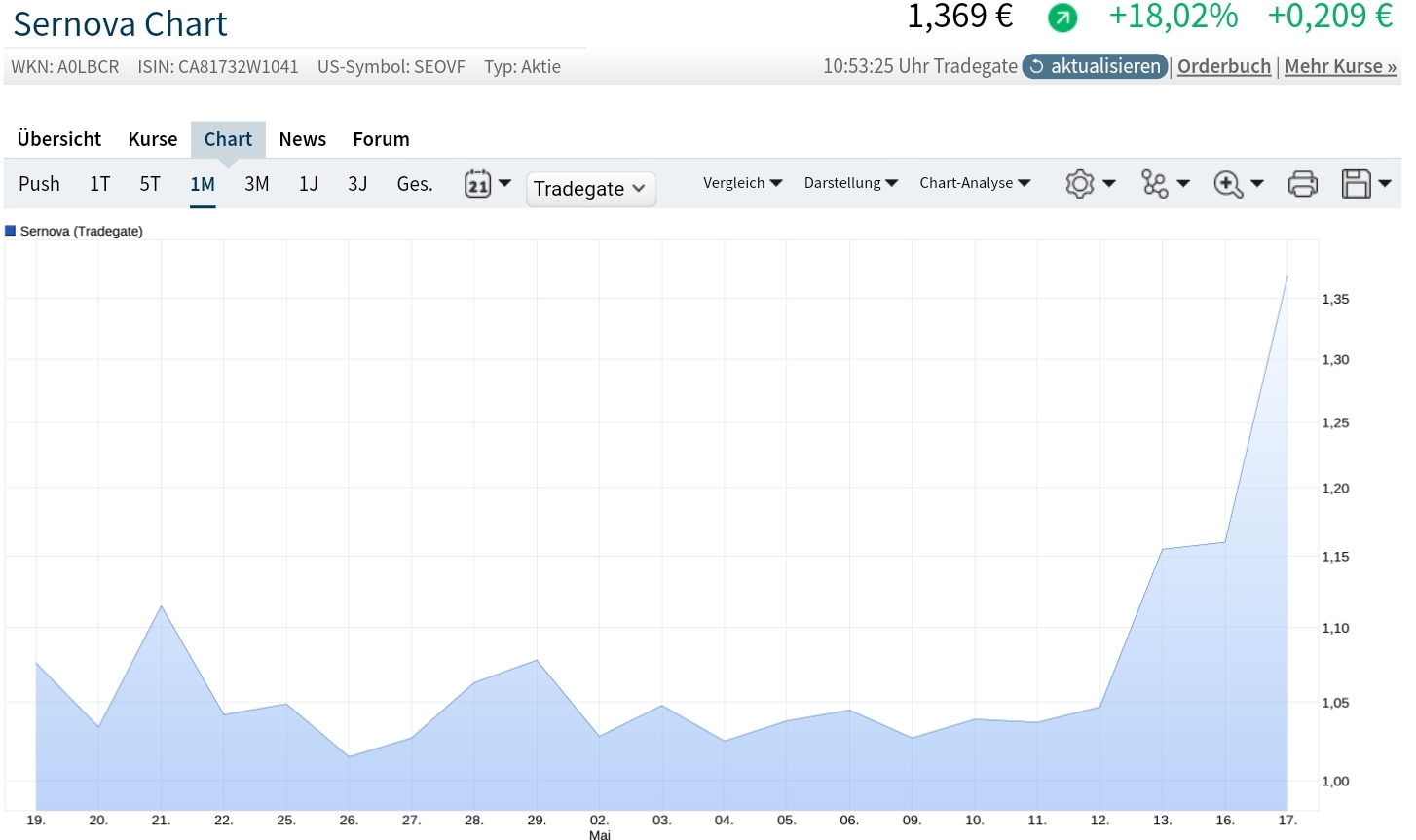Open the Darstellung dropdown
The height and width of the screenshot is (840, 1416).
851,183
